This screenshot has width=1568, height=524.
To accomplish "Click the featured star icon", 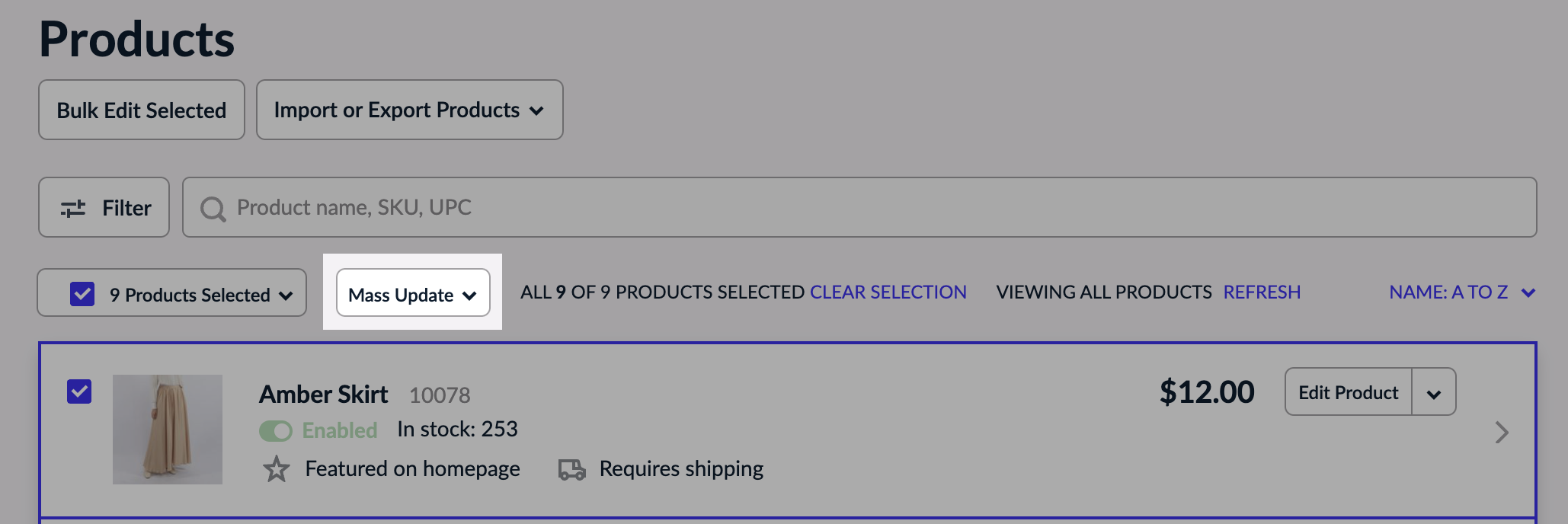I will (x=277, y=468).
